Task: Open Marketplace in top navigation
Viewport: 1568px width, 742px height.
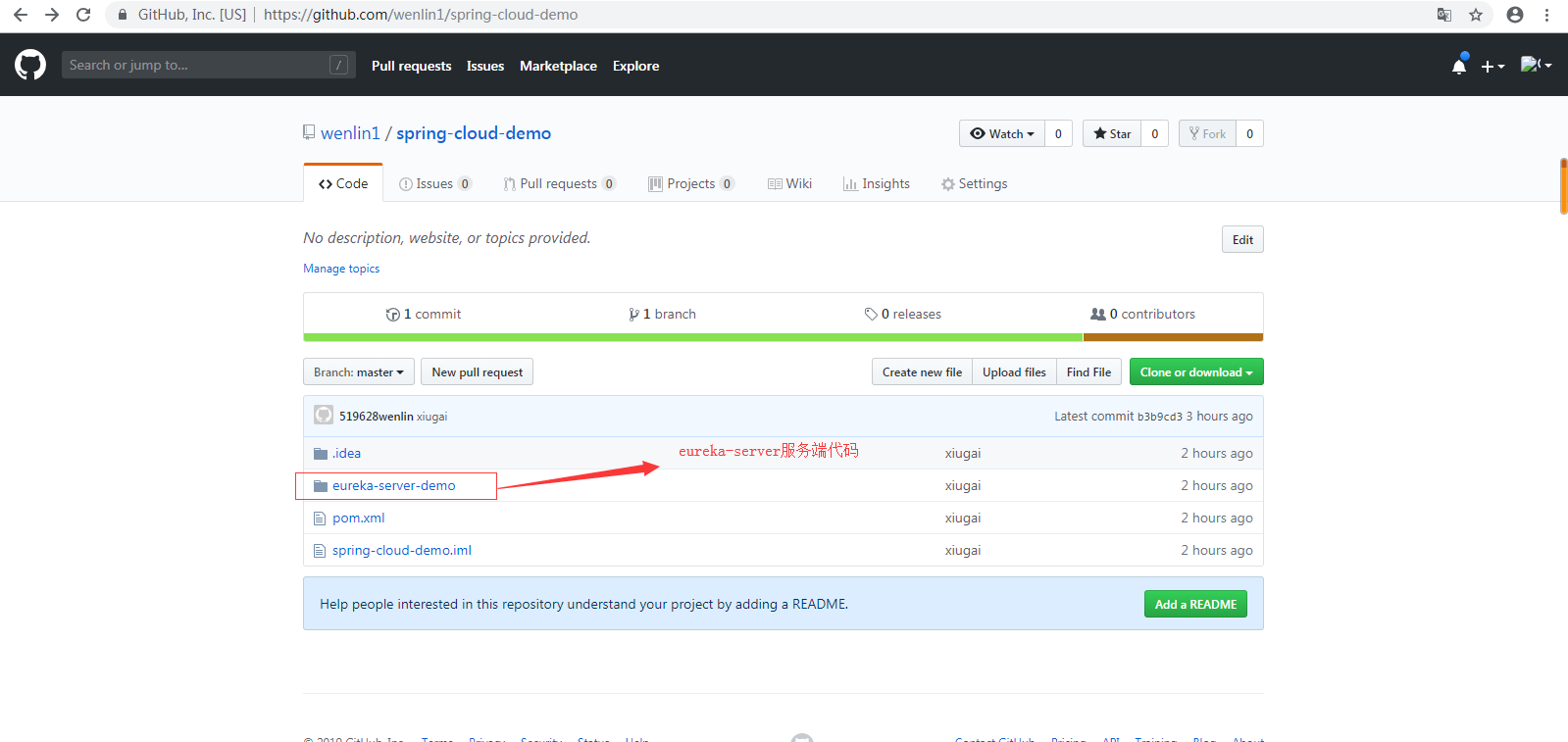Action: click(558, 66)
